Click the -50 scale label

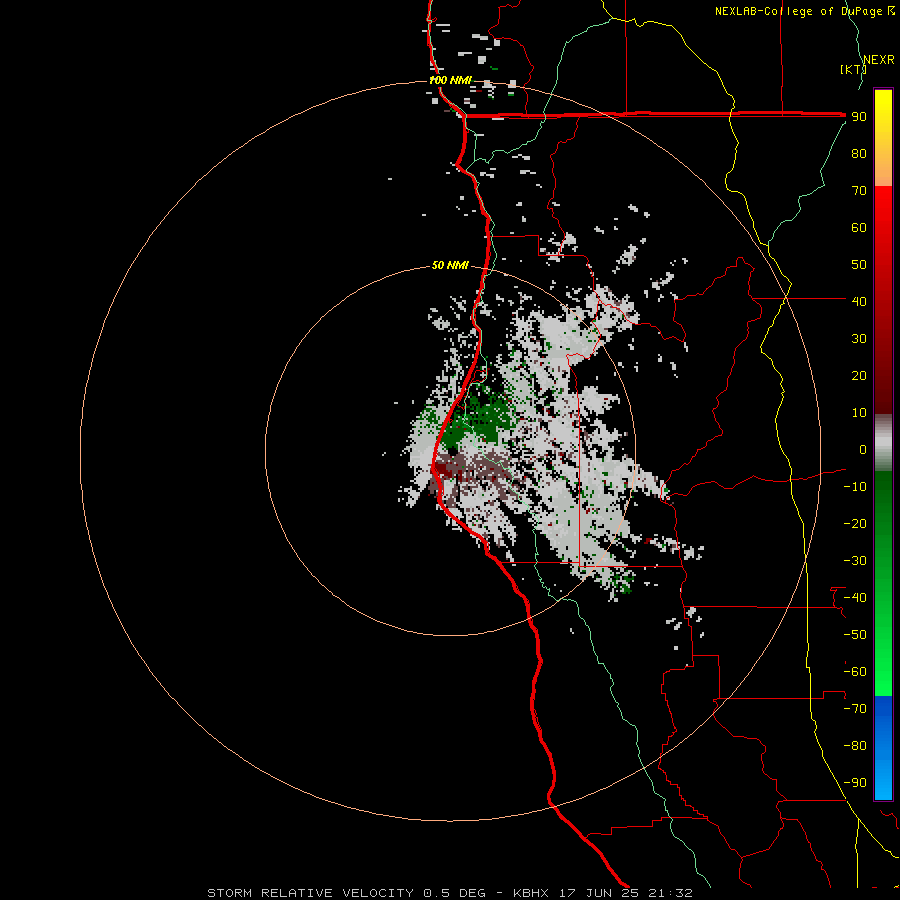click(855, 635)
